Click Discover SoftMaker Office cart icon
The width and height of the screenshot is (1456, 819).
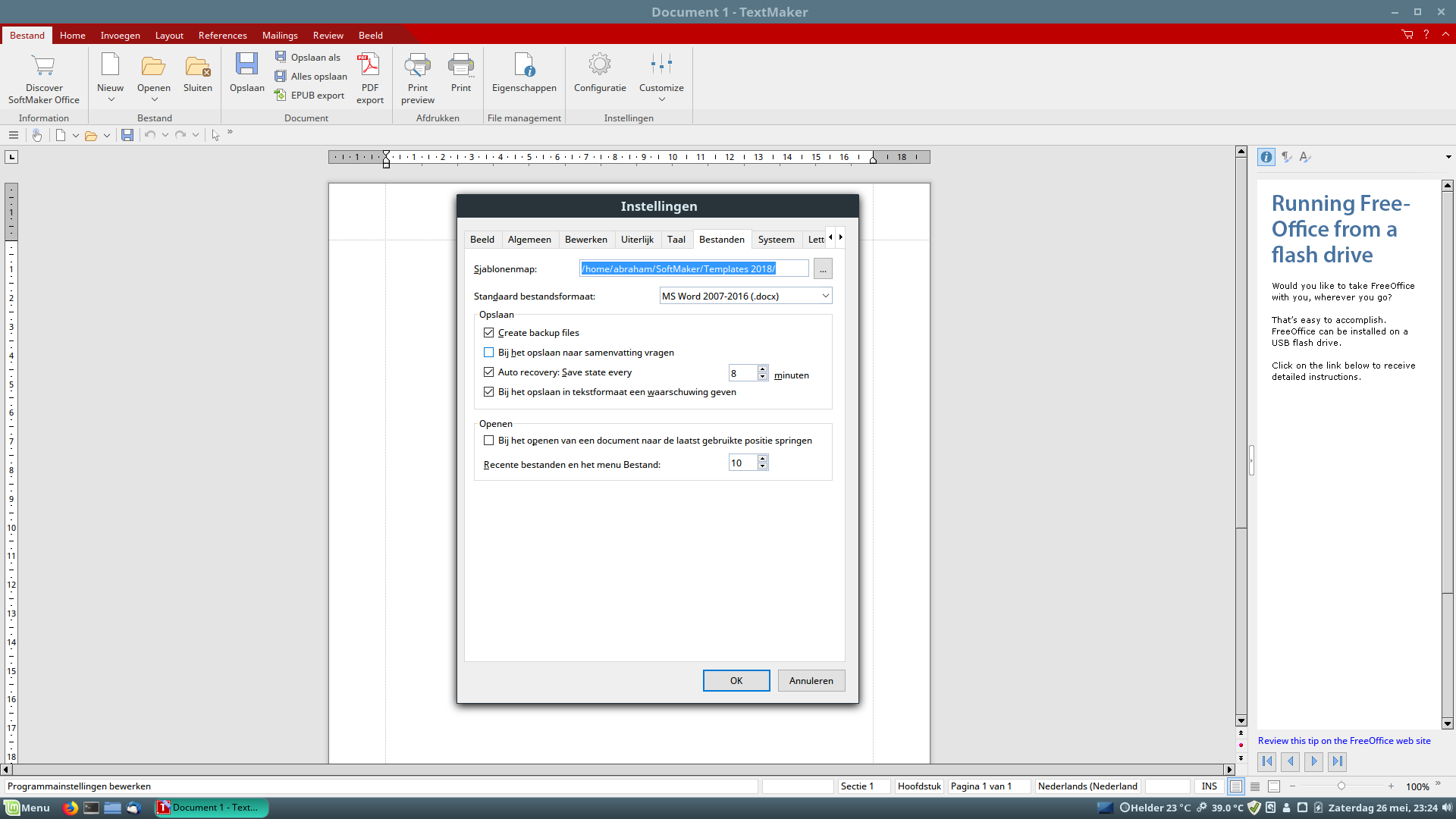click(44, 66)
